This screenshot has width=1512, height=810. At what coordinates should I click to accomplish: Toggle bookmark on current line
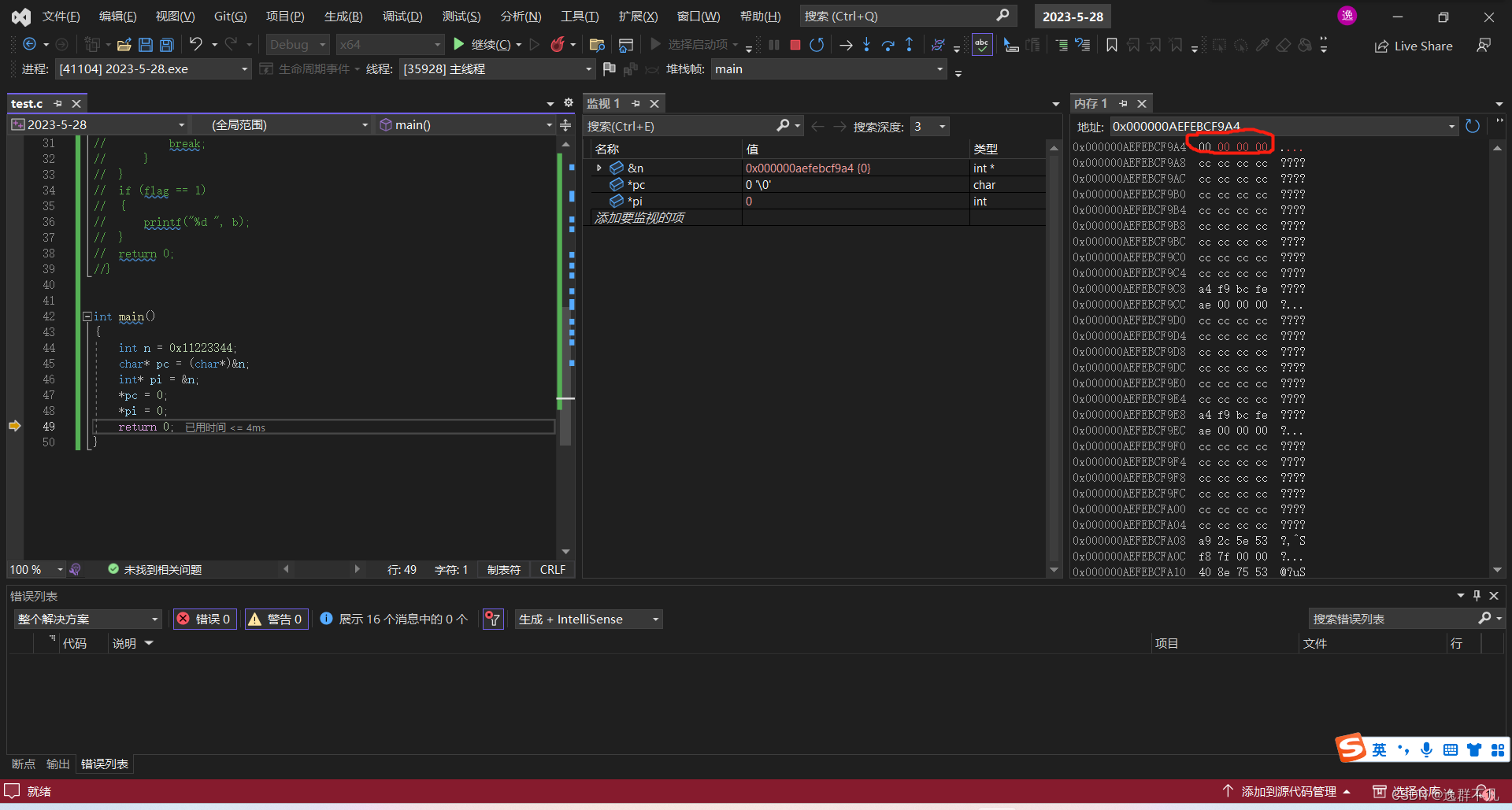[x=1111, y=45]
